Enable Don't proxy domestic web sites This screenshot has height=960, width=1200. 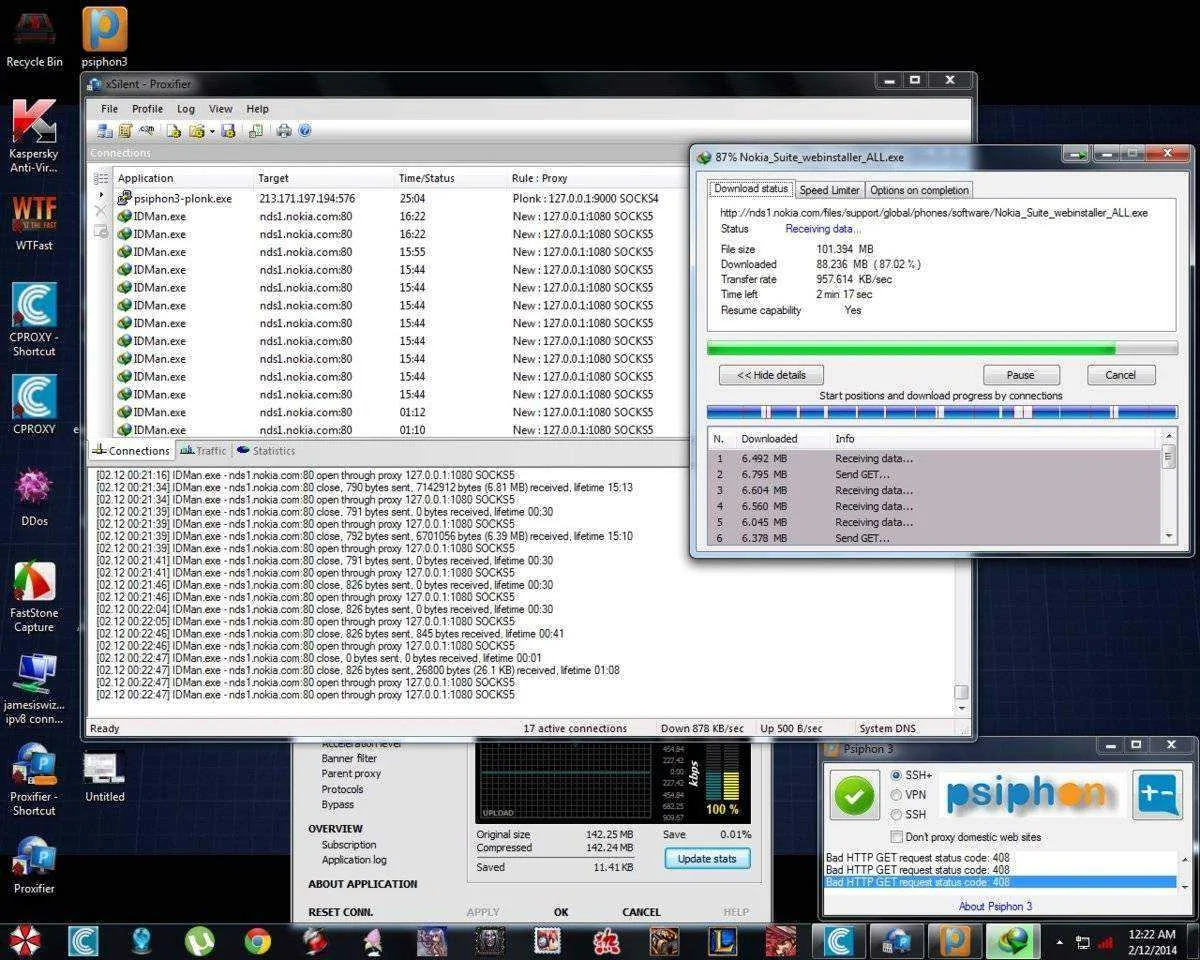tap(897, 837)
